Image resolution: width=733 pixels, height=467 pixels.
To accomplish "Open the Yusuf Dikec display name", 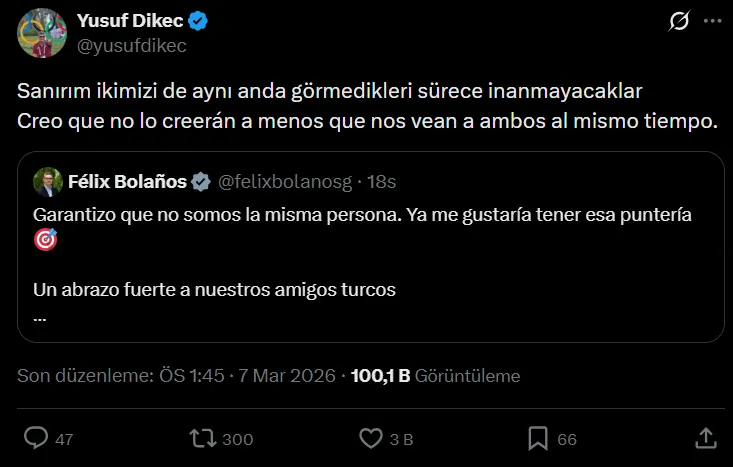I will coord(132,20).
